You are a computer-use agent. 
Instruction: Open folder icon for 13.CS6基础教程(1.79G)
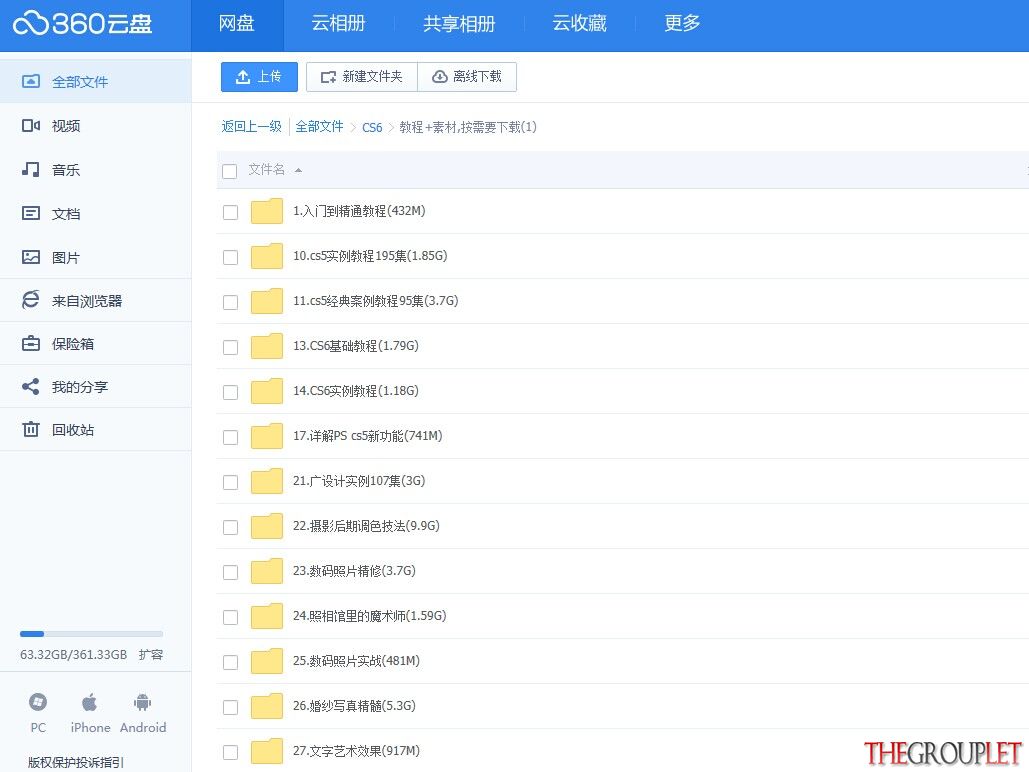click(267, 346)
